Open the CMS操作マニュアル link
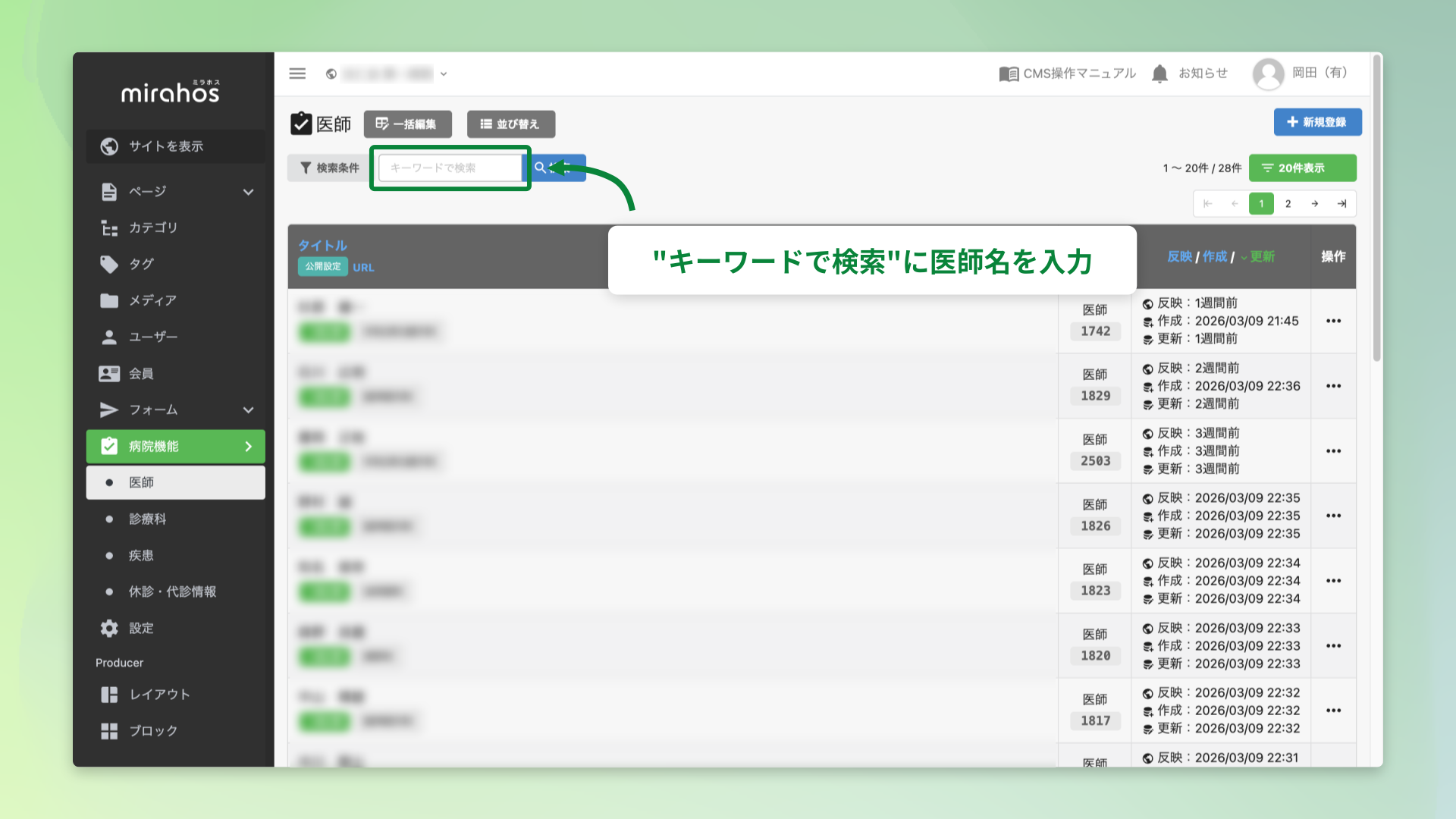This screenshot has width=1456, height=819. (1068, 74)
